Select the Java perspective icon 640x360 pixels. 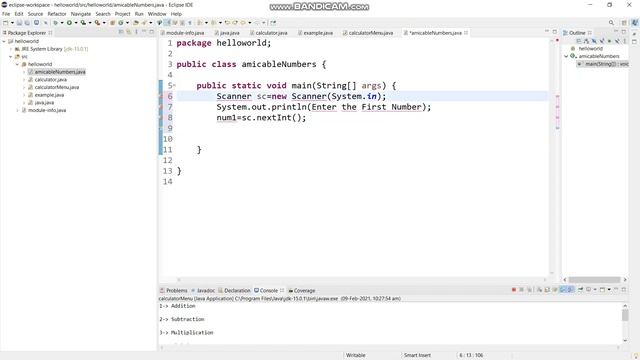tap(635, 23)
